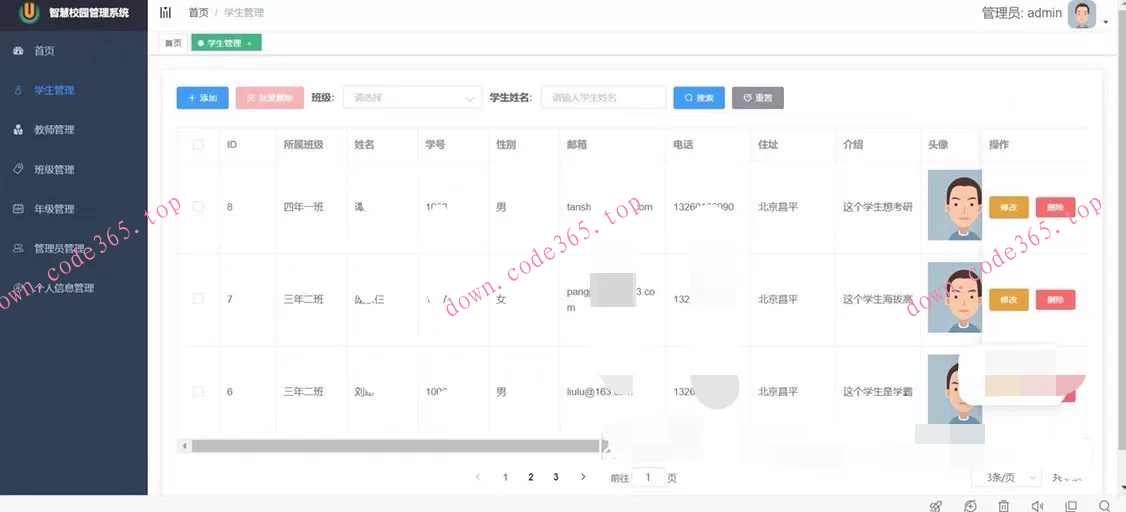
Task: Click the avatar thumbnail in row ID 7
Action: coord(955,297)
